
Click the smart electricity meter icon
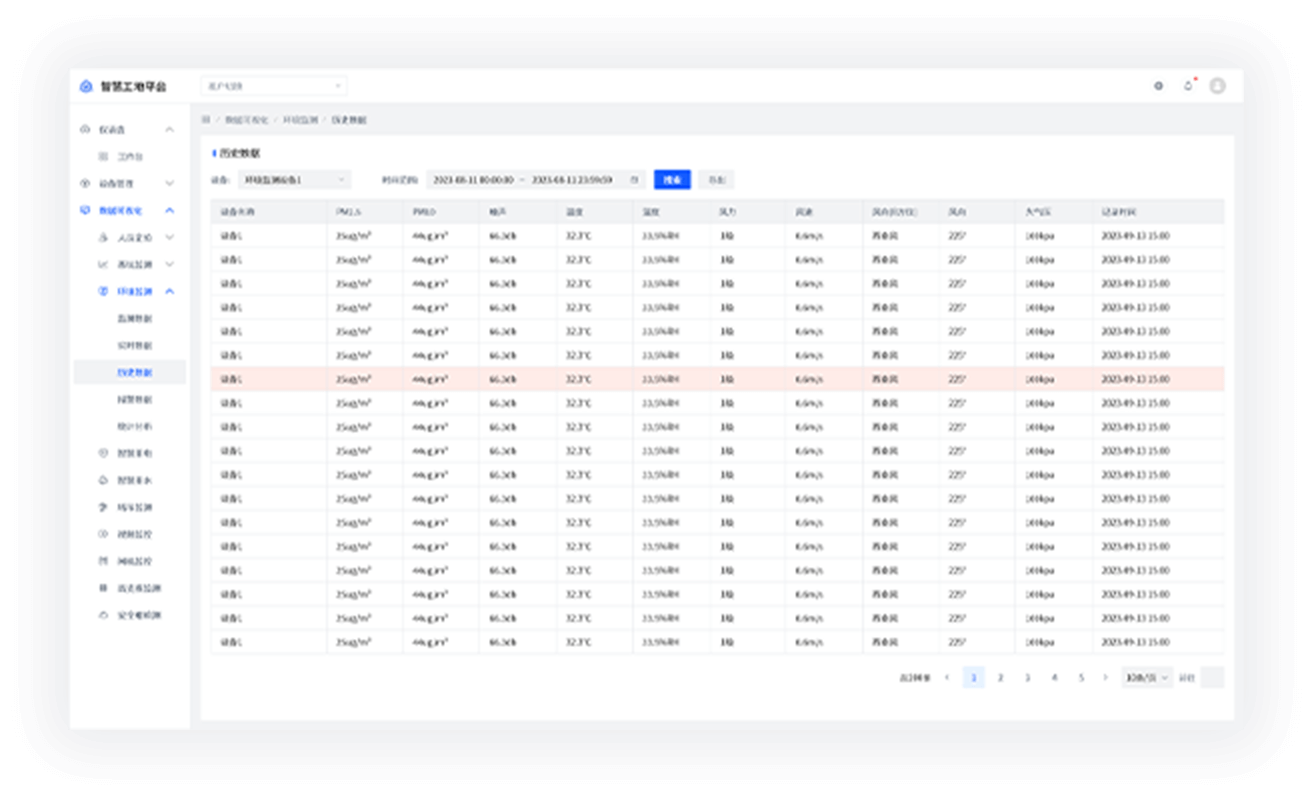coord(103,453)
